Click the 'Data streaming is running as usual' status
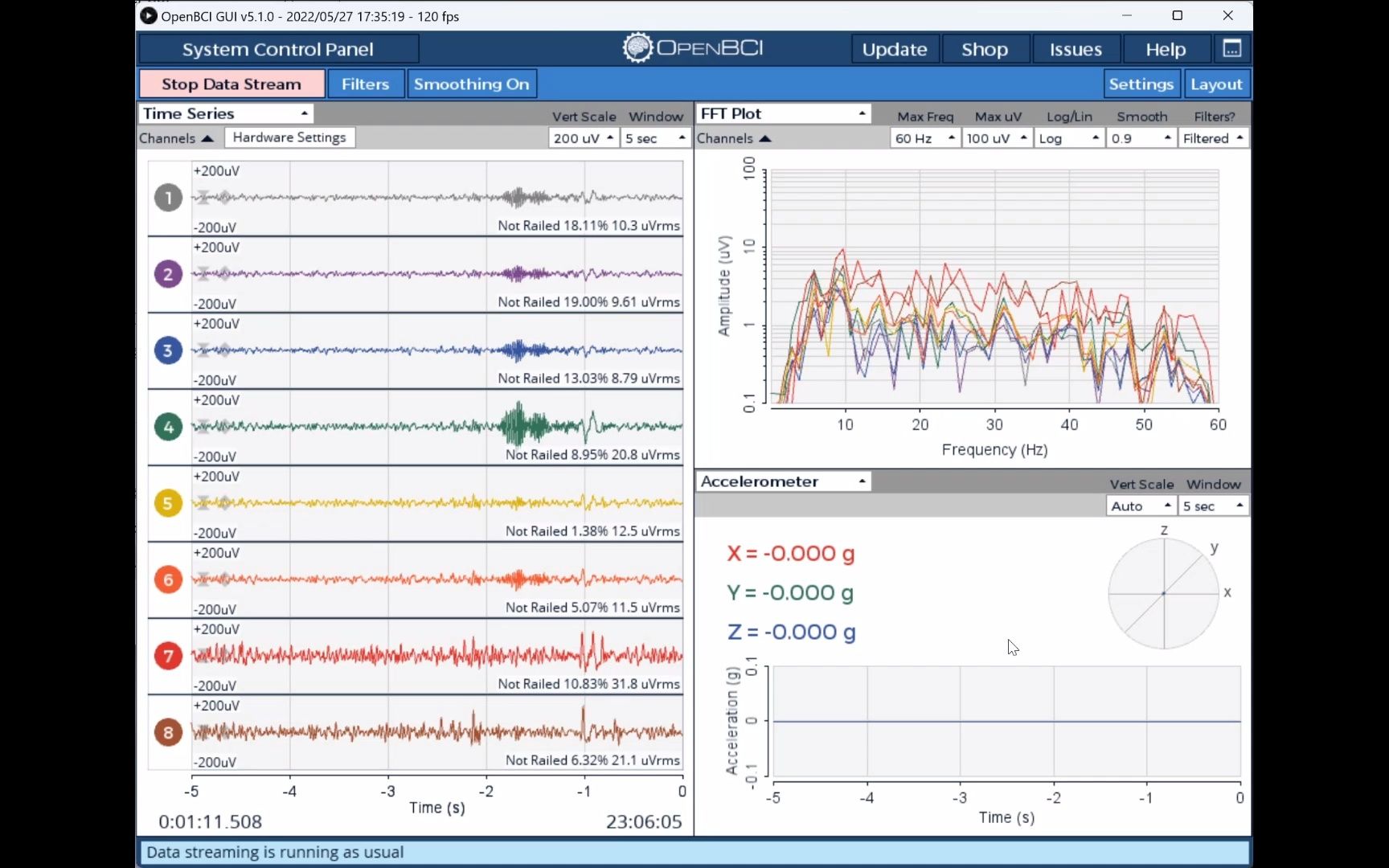This screenshot has height=868, width=1389. 275,852
